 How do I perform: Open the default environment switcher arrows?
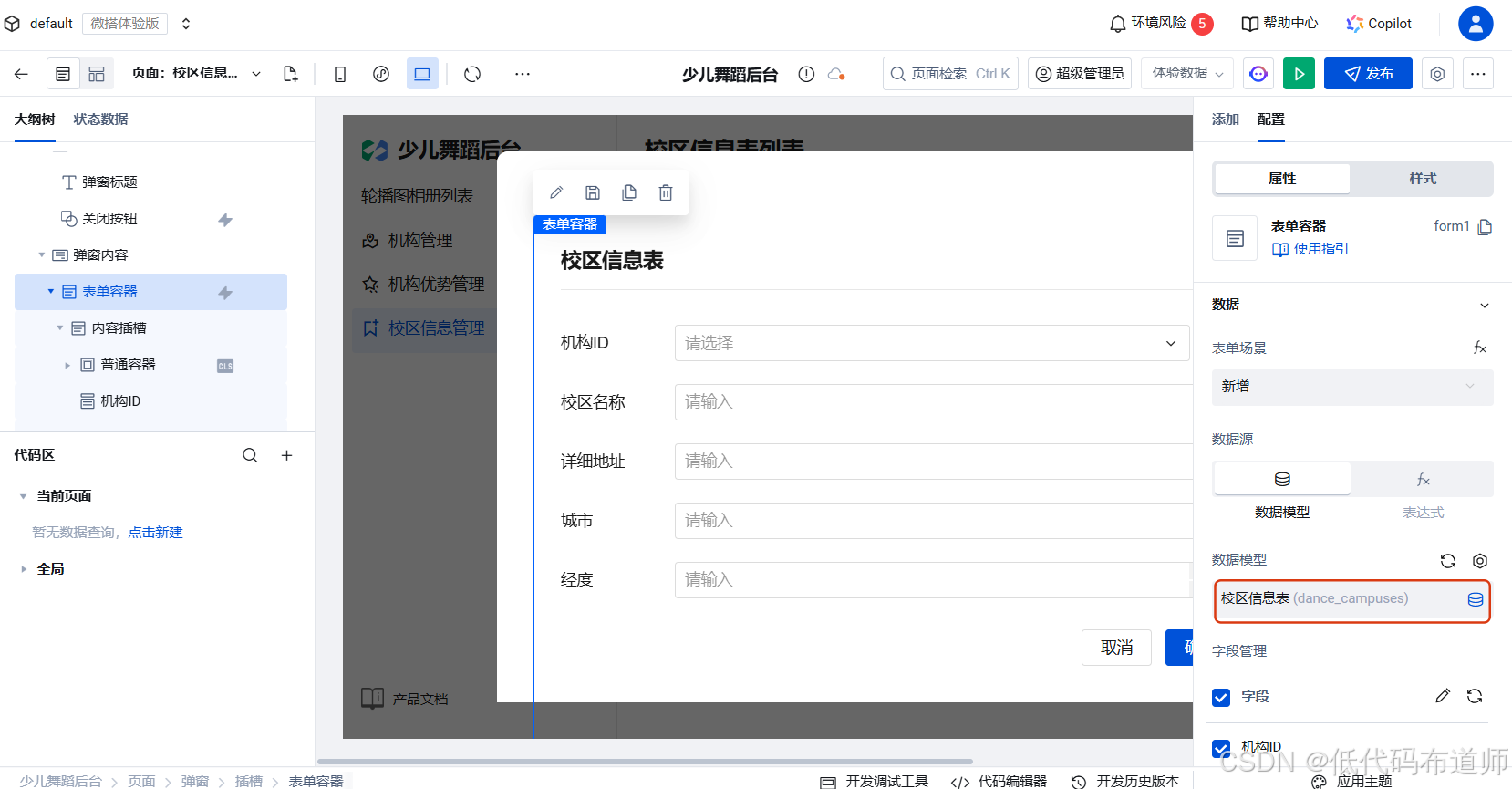186,24
